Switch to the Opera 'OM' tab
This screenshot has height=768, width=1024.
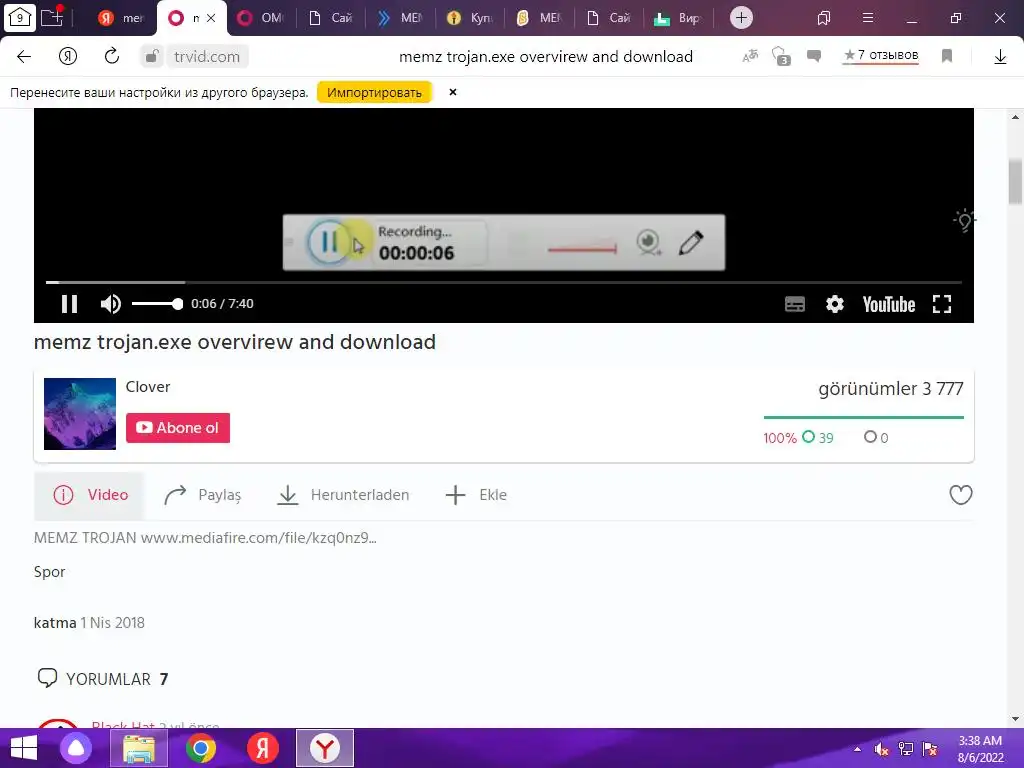click(261, 18)
